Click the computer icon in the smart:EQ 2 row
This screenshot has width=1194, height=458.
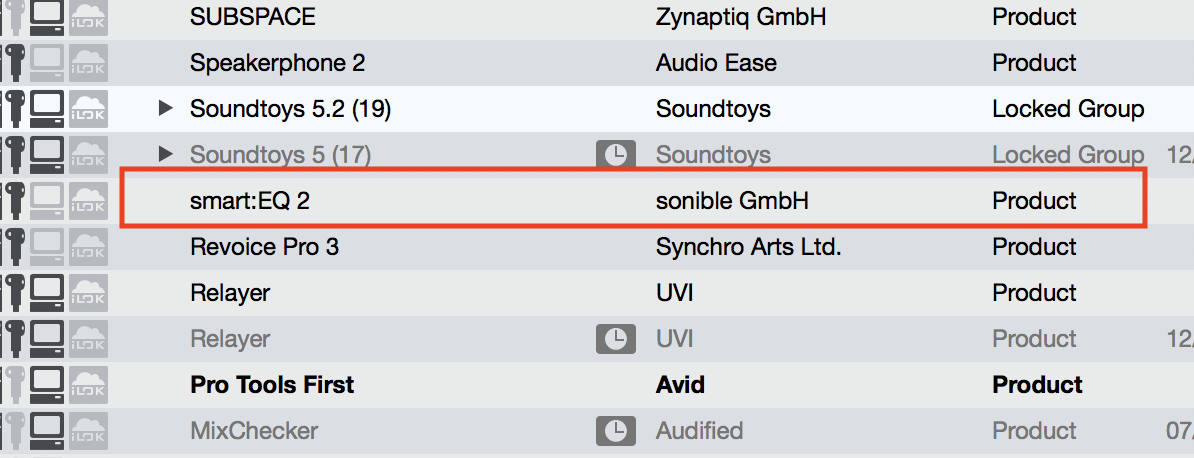[47, 201]
